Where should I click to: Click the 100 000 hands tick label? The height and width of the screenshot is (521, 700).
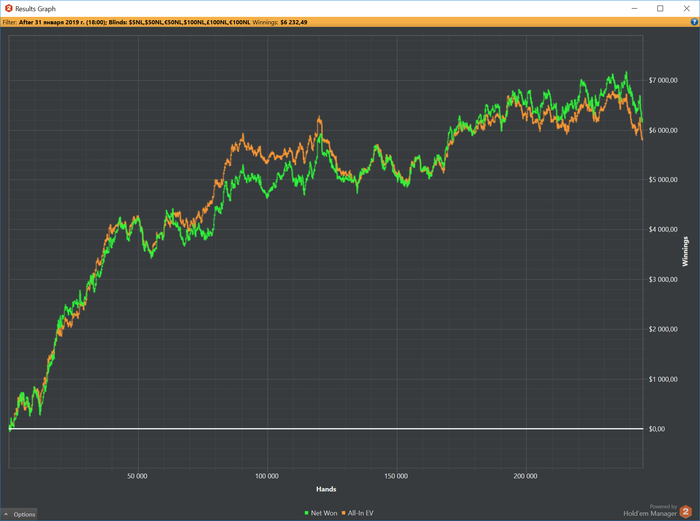click(267, 476)
